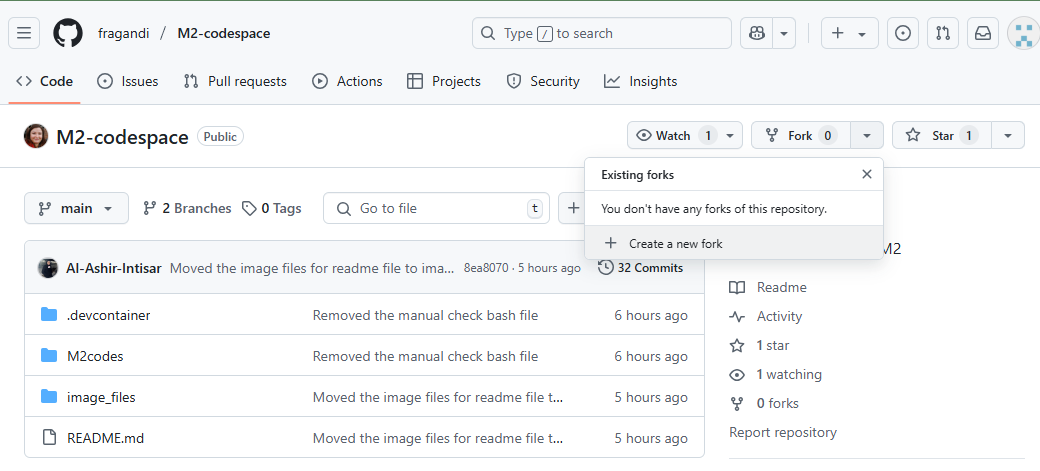The width and height of the screenshot is (1040, 471).
Task: View the 1 star stargazers link
Action: pos(759,346)
